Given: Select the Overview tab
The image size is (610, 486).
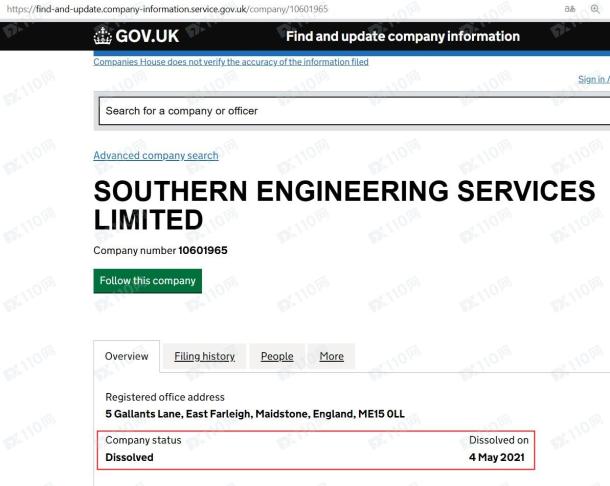Looking at the screenshot, I should point(126,356).
